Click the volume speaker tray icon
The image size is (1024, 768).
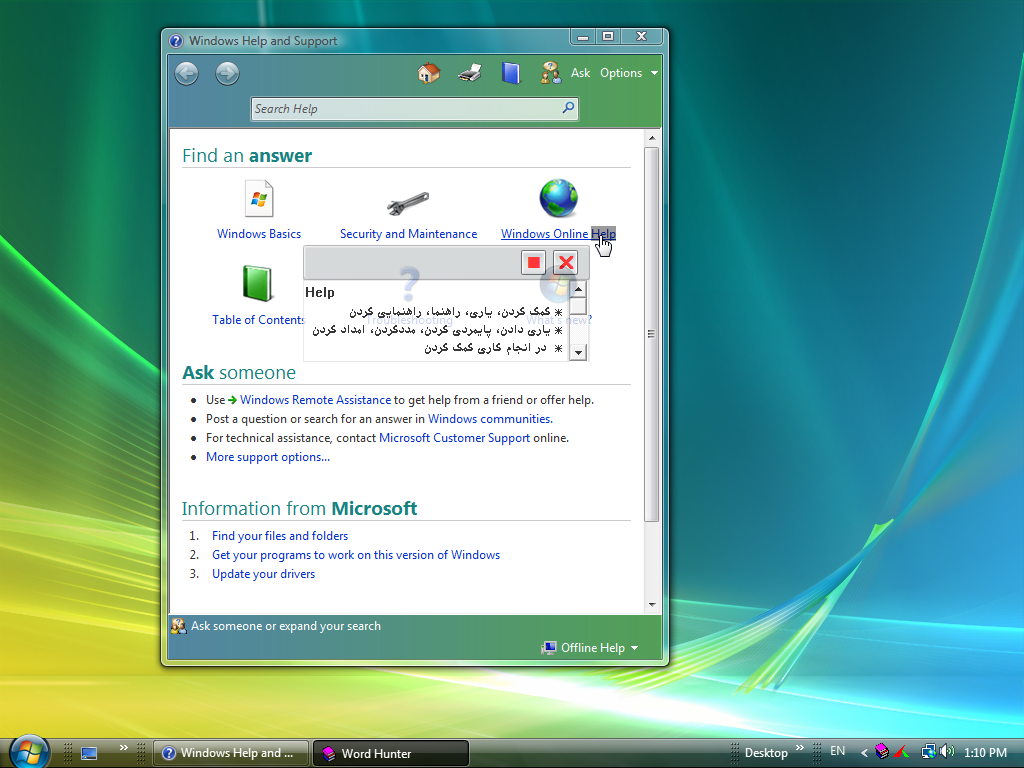pyautogui.click(x=948, y=752)
